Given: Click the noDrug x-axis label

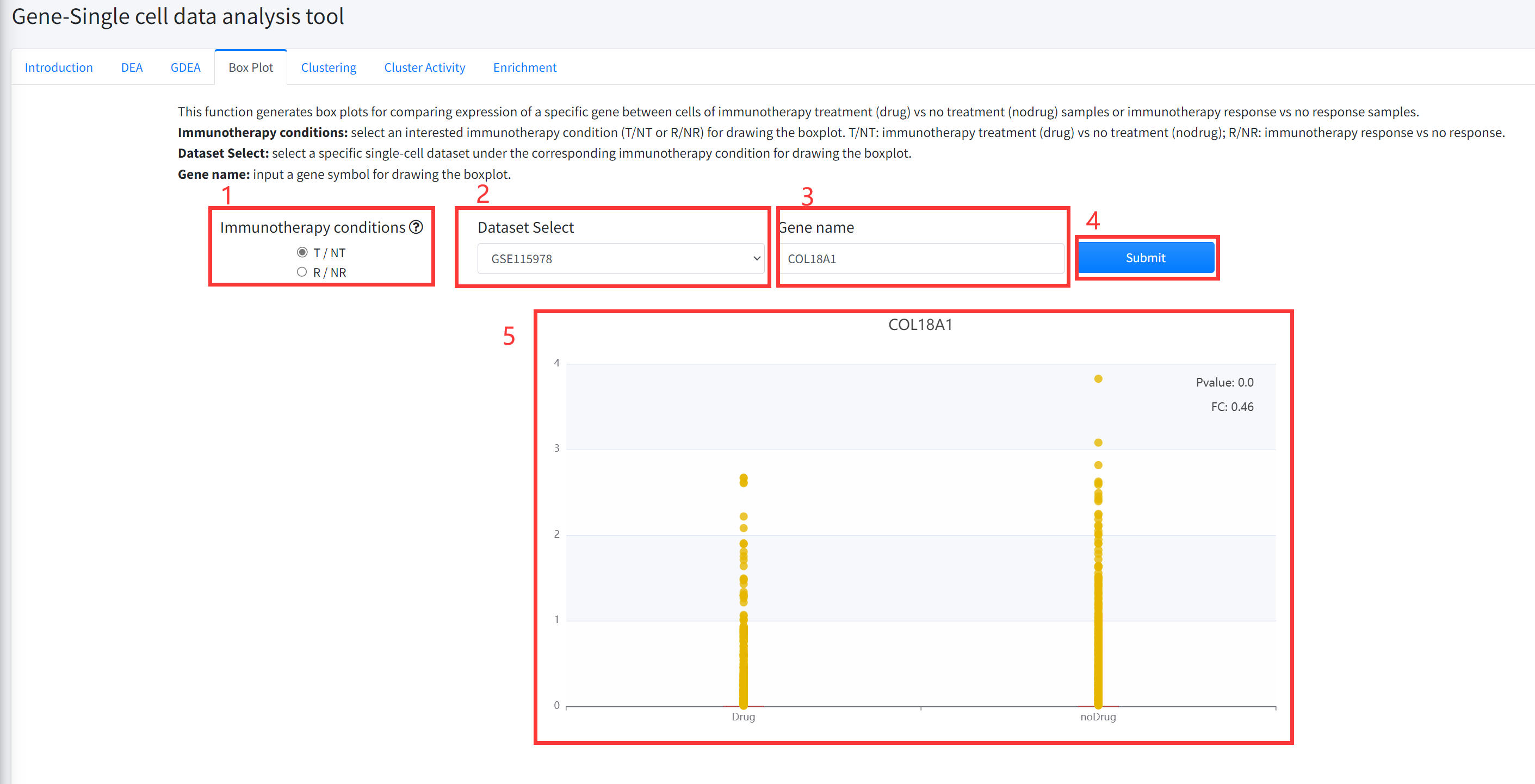Looking at the screenshot, I should pos(1098,717).
